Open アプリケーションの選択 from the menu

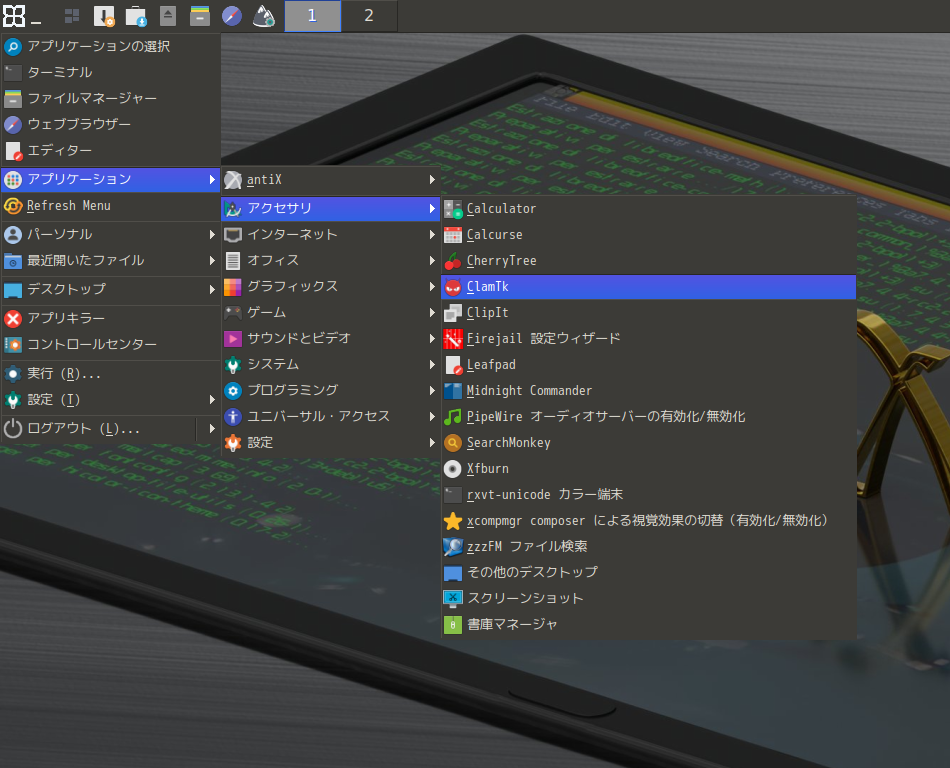pos(110,46)
